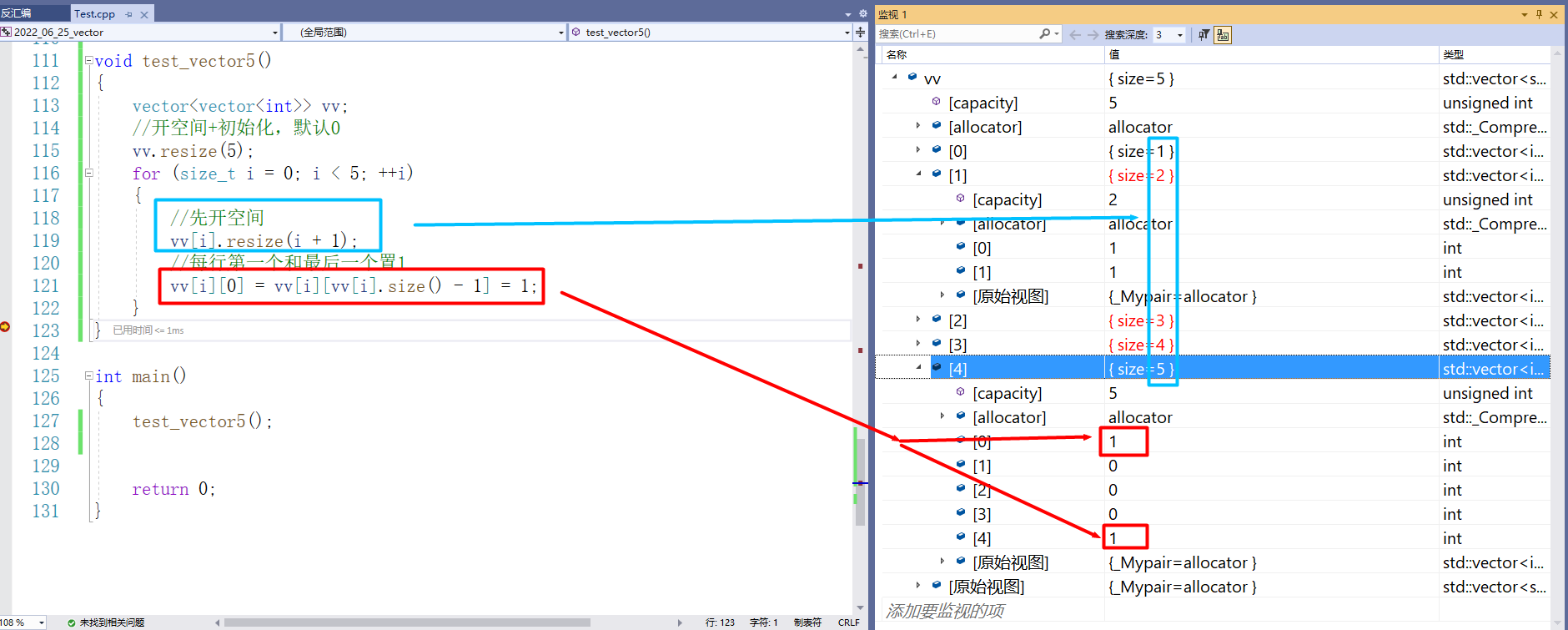This screenshot has height=630, width=1568.
Task: Click the Watch window pin filter icon
Action: click(x=1204, y=34)
